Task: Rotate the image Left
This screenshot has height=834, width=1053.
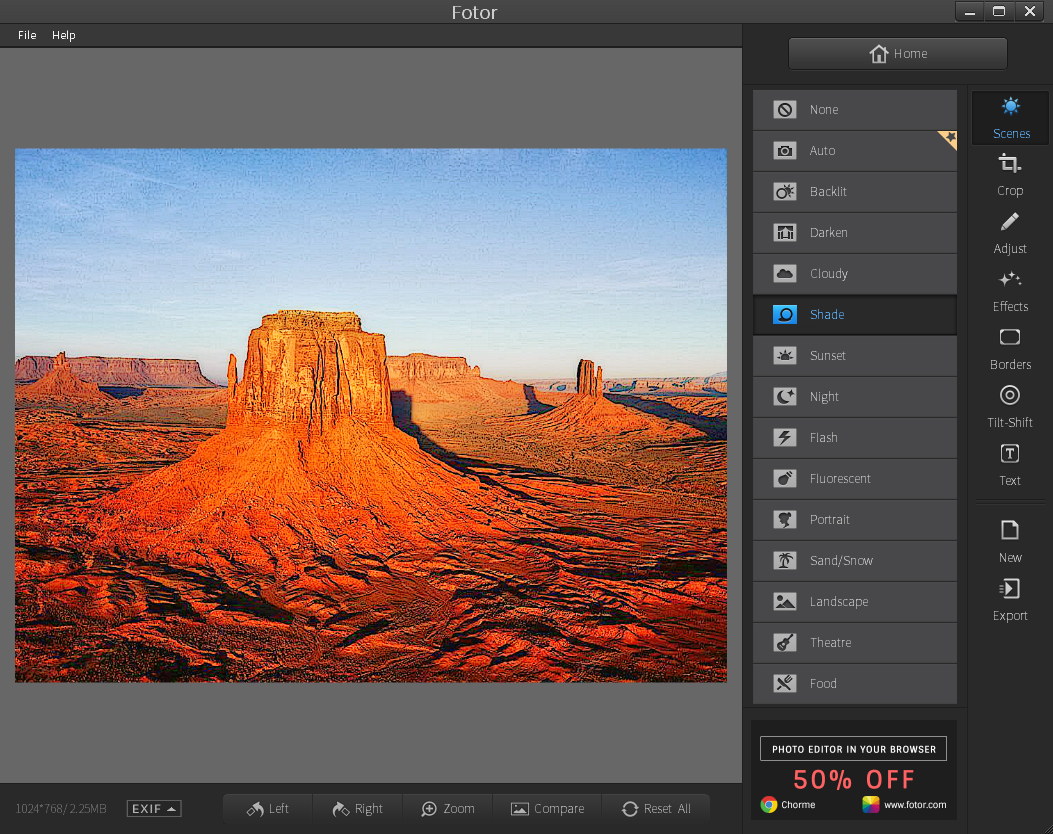Action: click(x=267, y=808)
